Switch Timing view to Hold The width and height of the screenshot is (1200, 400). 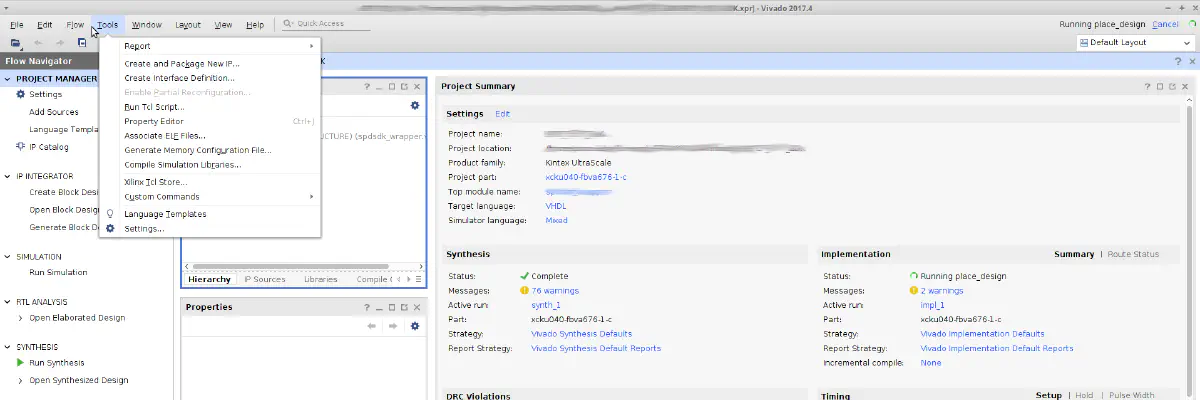pos(1084,395)
